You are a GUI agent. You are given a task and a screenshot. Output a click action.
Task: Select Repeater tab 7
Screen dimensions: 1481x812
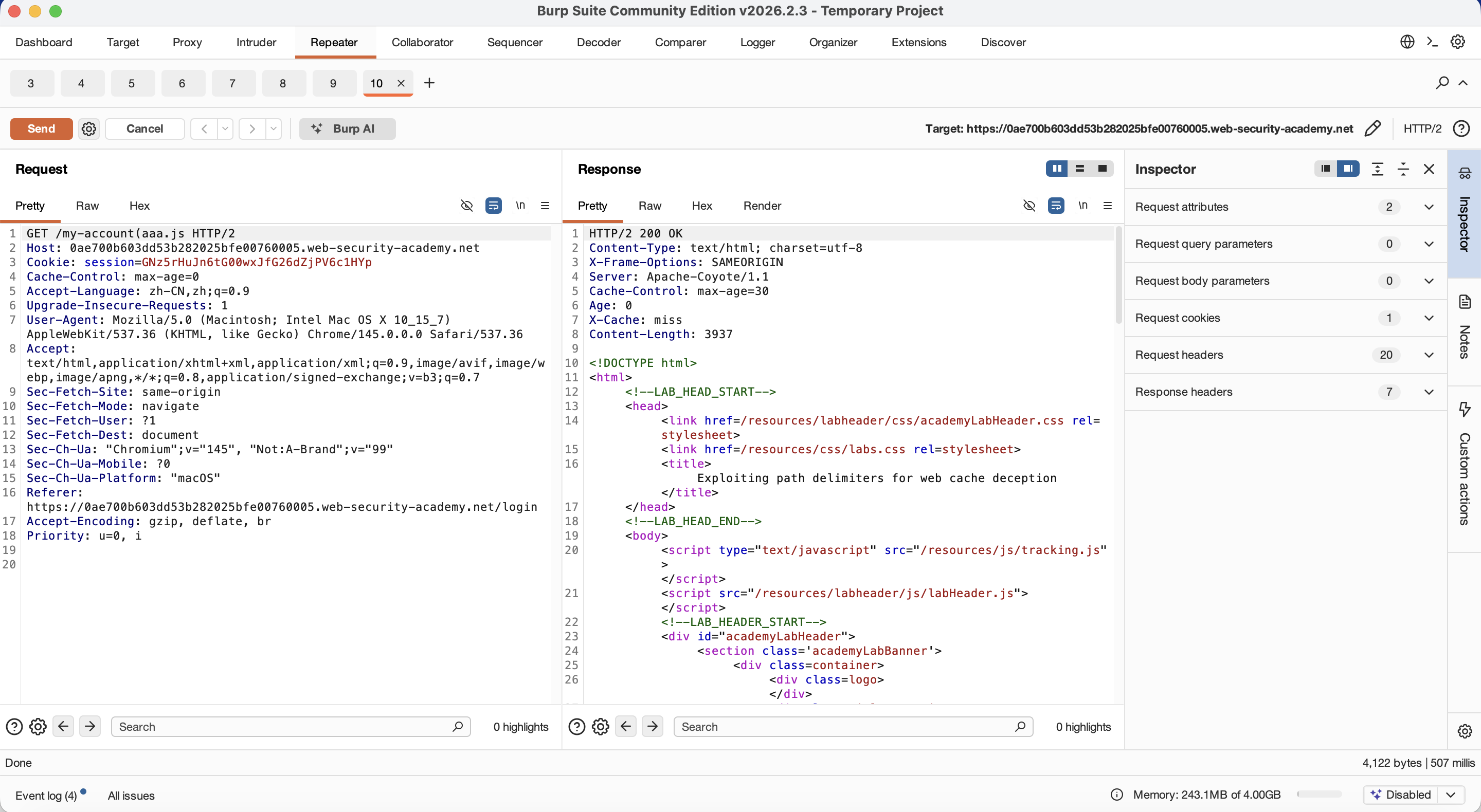[x=232, y=83]
